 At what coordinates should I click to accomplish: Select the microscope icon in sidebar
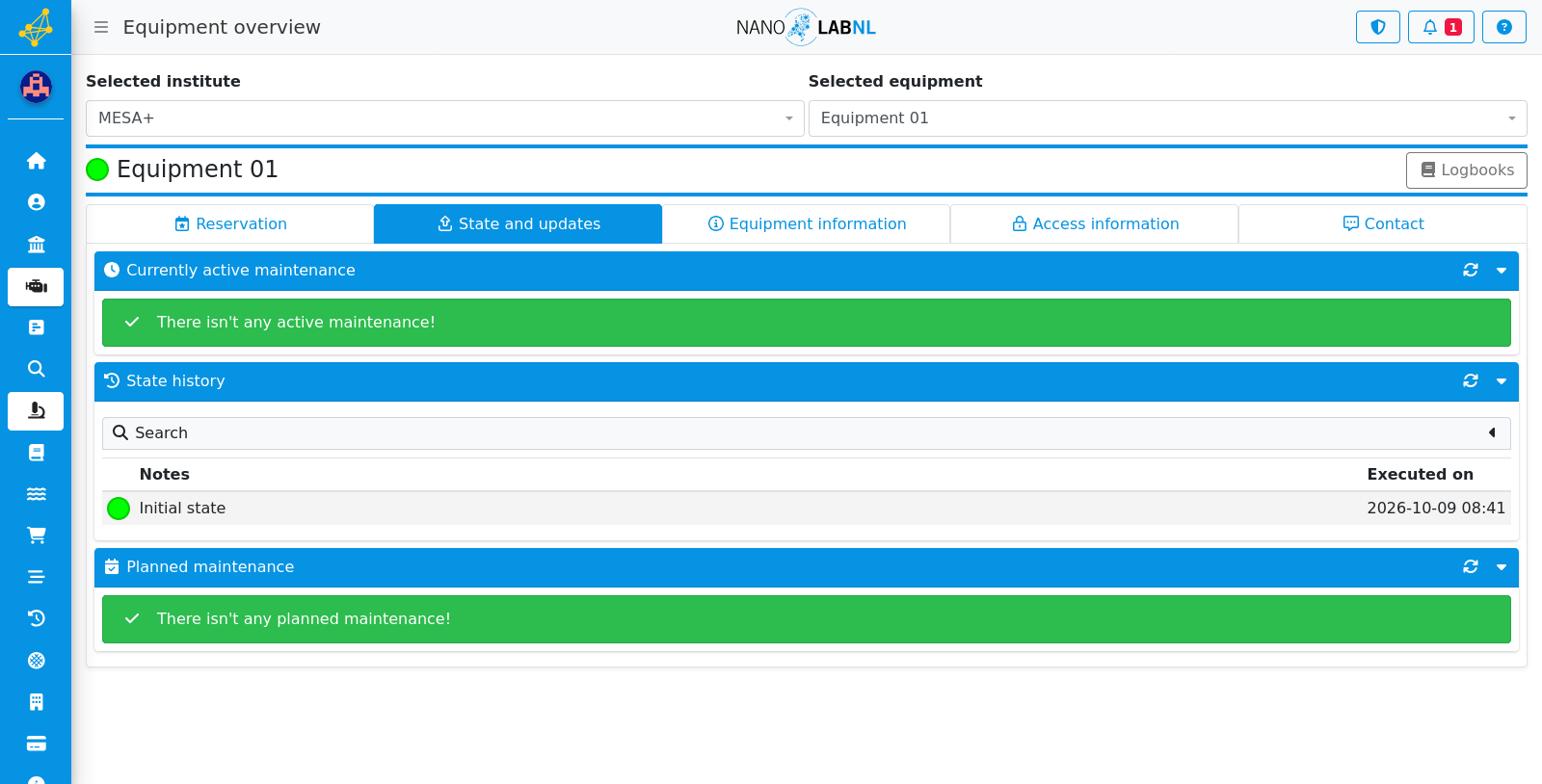click(36, 411)
